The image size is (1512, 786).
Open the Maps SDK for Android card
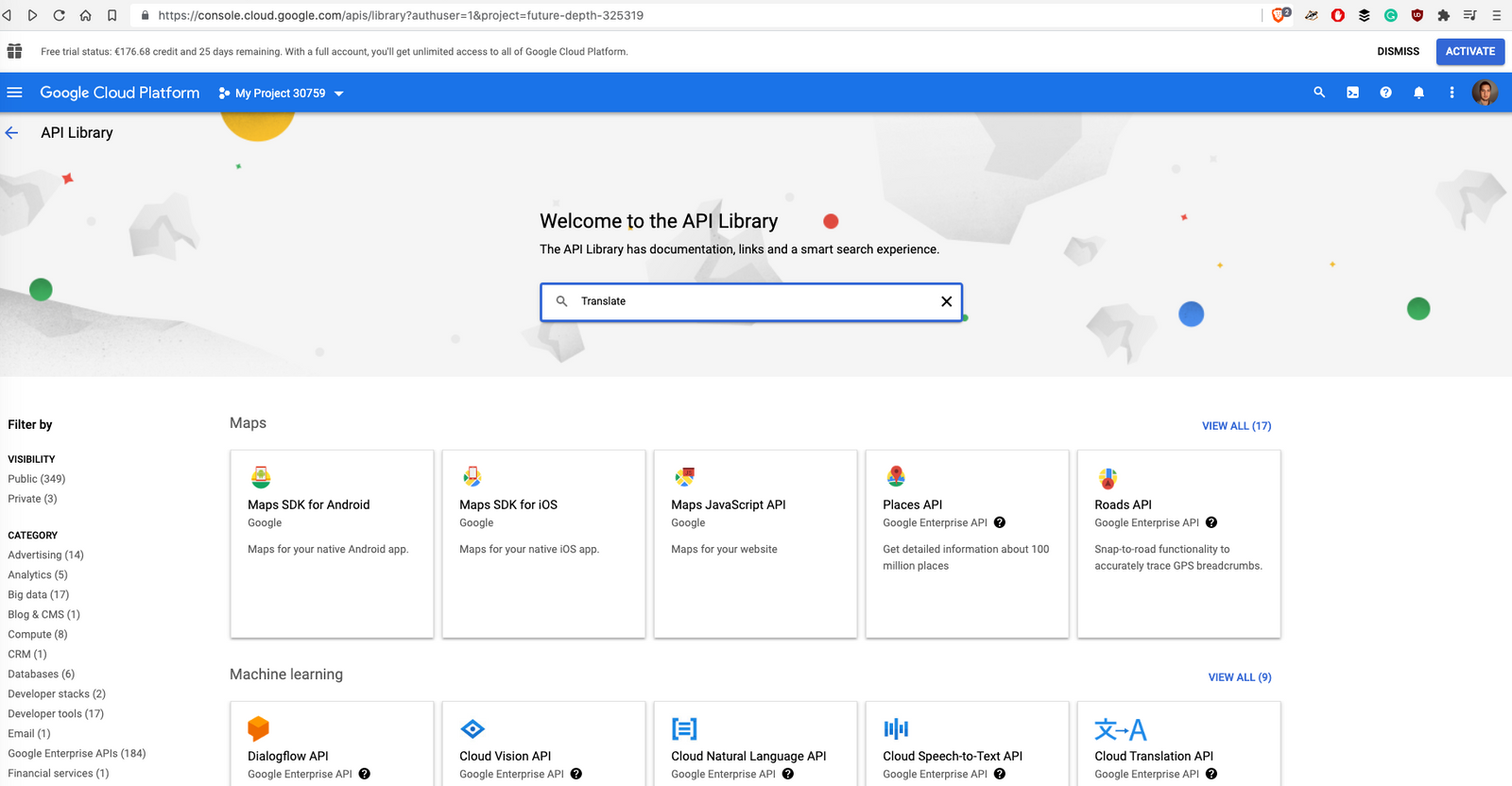(x=332, y=543)
